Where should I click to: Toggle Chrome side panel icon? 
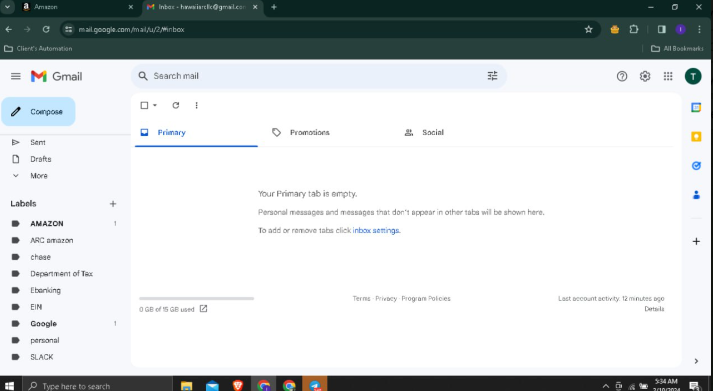pos(662,30)
